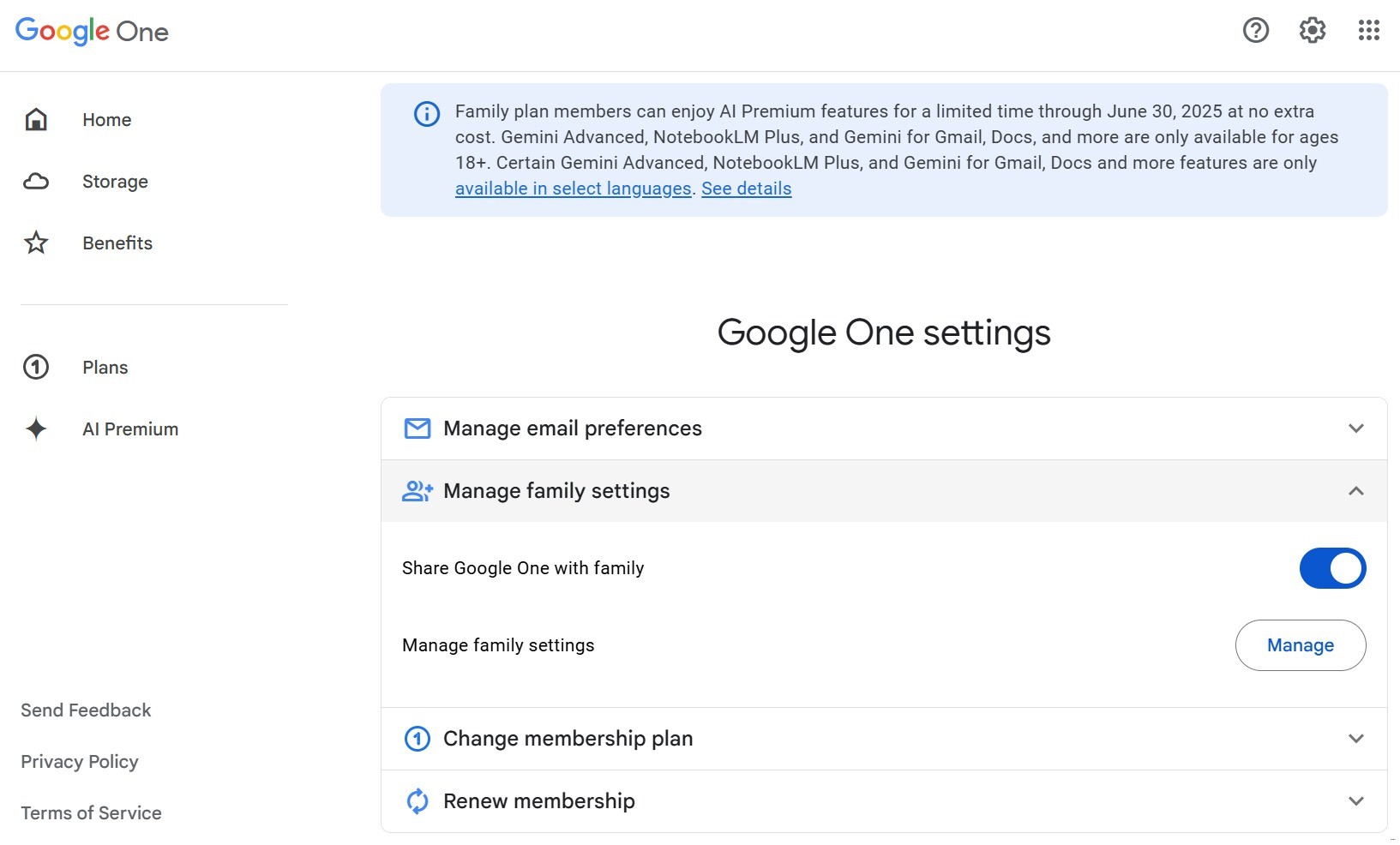Click the Plans circled-one icon
The image size is (1400, 845).
click(36, 368)
